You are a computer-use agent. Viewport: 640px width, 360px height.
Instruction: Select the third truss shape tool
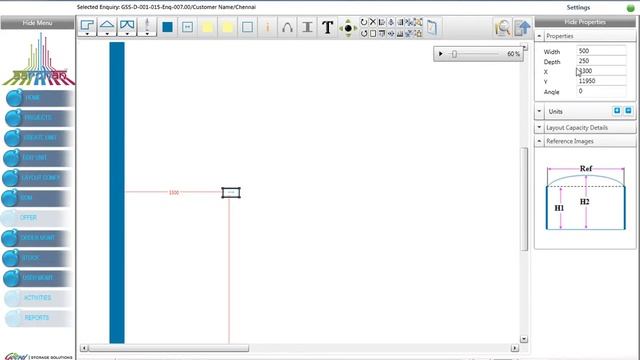point(127,25)
